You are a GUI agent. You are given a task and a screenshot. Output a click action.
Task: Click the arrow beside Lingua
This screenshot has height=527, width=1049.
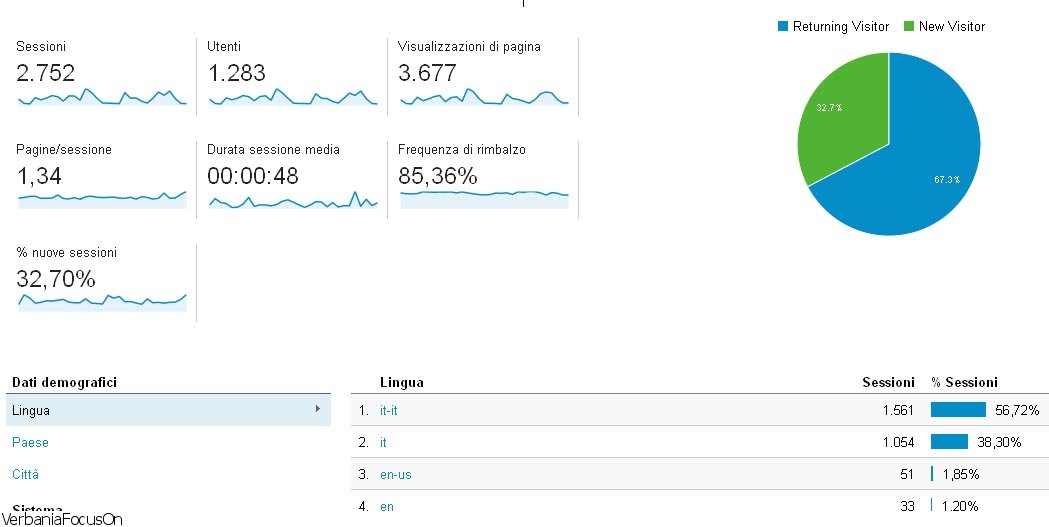point(317,409)
